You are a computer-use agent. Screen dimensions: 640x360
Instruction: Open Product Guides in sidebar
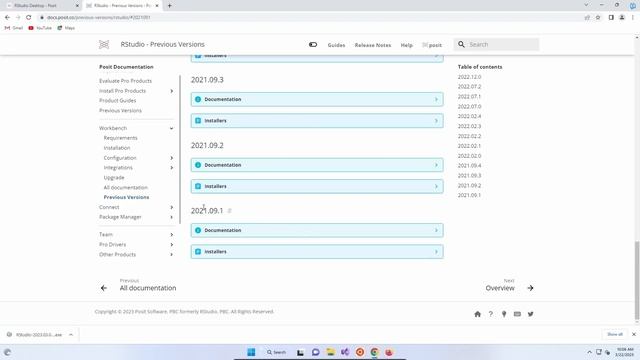[118, 100]
